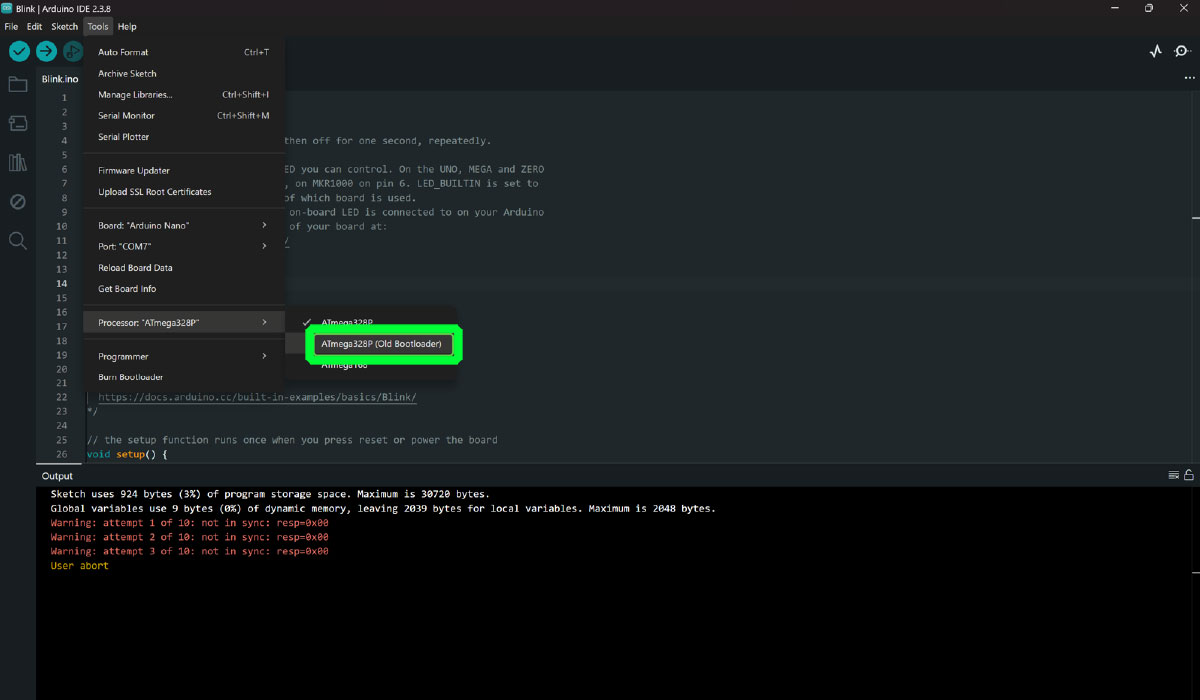
Task: Click "attempt 1 of 10" warning line
Action: click(x=189, y=522)
